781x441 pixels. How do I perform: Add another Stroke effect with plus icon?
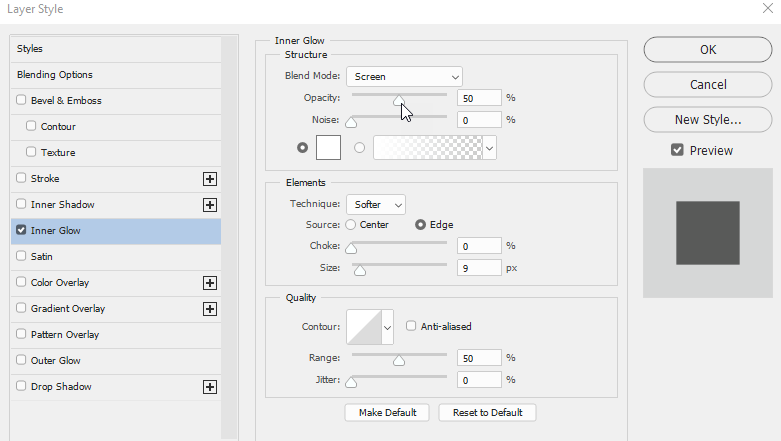(210, 179)
